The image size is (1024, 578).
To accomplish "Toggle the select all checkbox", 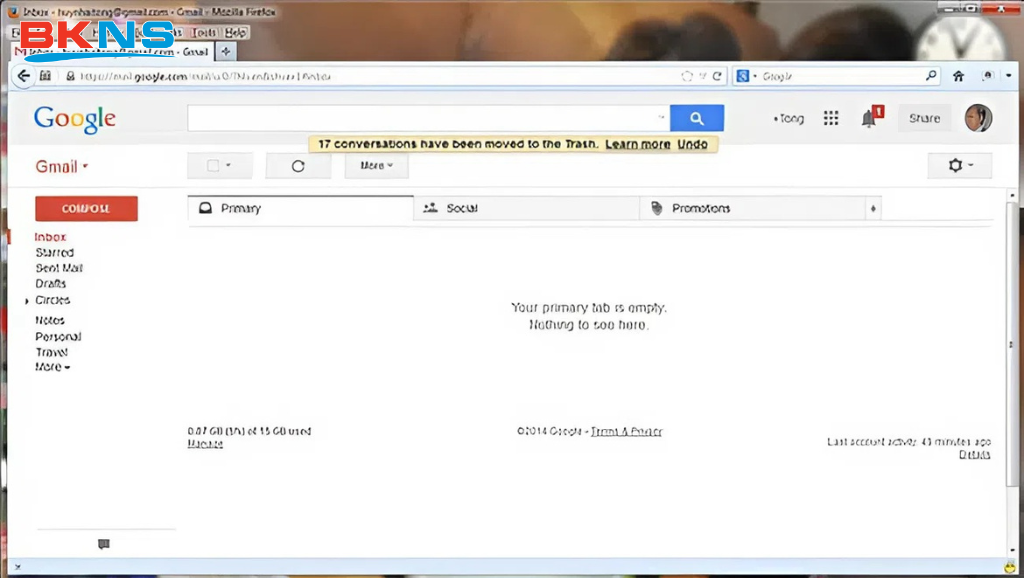I will [213, 166].
